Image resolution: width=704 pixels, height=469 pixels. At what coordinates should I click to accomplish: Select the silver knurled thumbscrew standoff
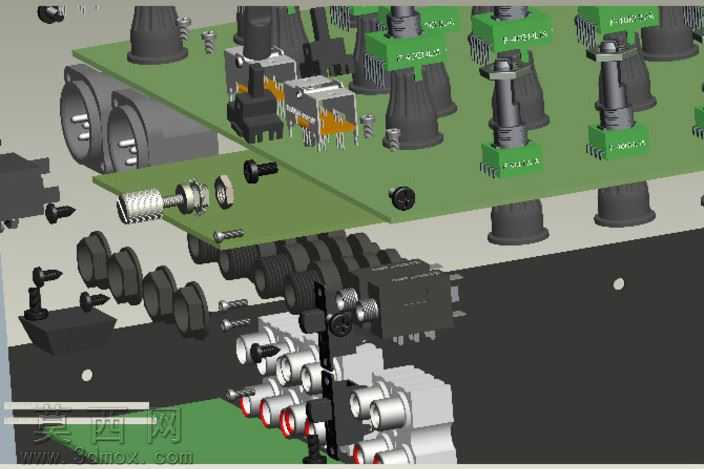coord(140,206)
